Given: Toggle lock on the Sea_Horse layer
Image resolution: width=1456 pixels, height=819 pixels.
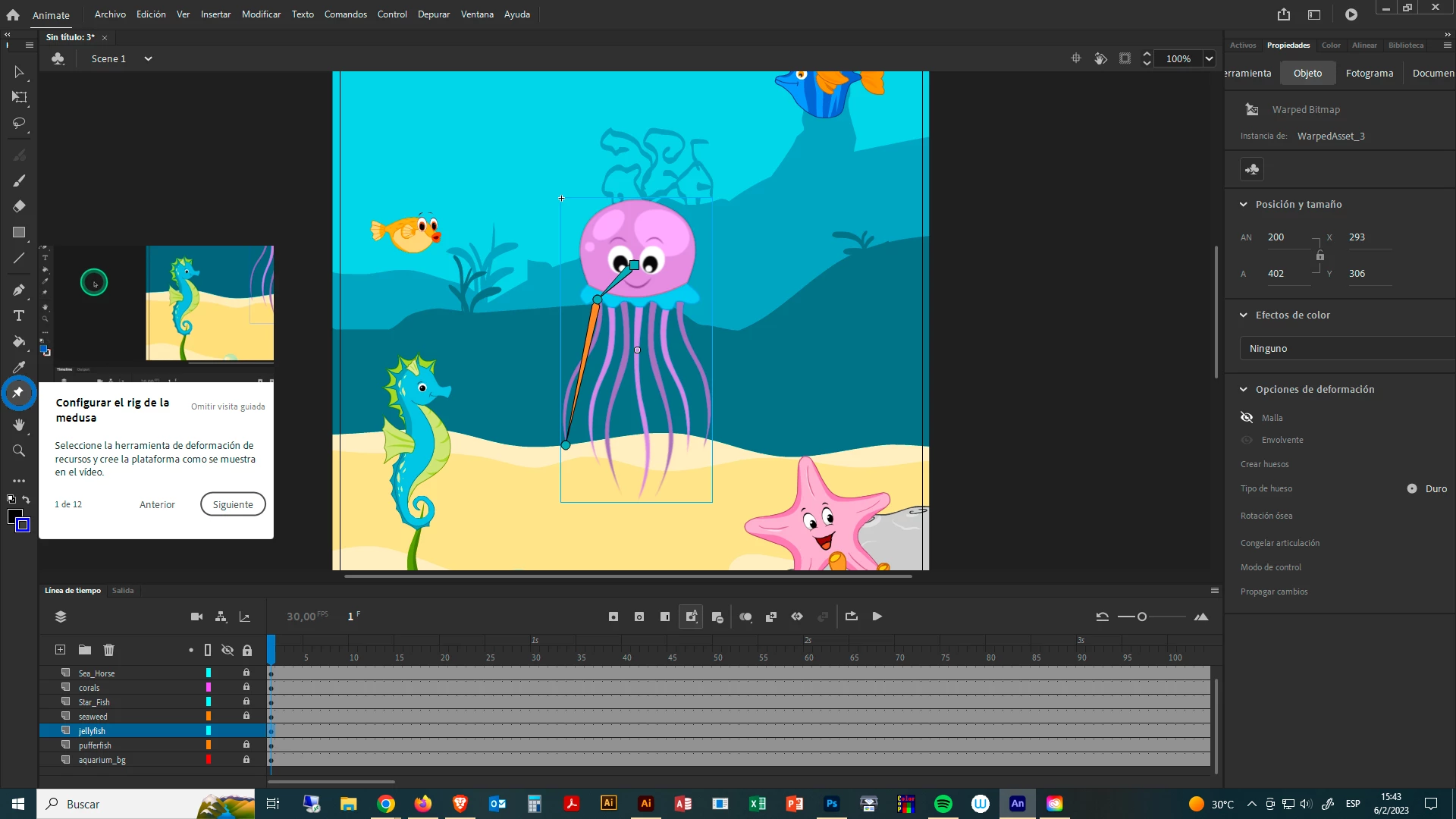Looking at the screenshot, I should tap(246, 673).
